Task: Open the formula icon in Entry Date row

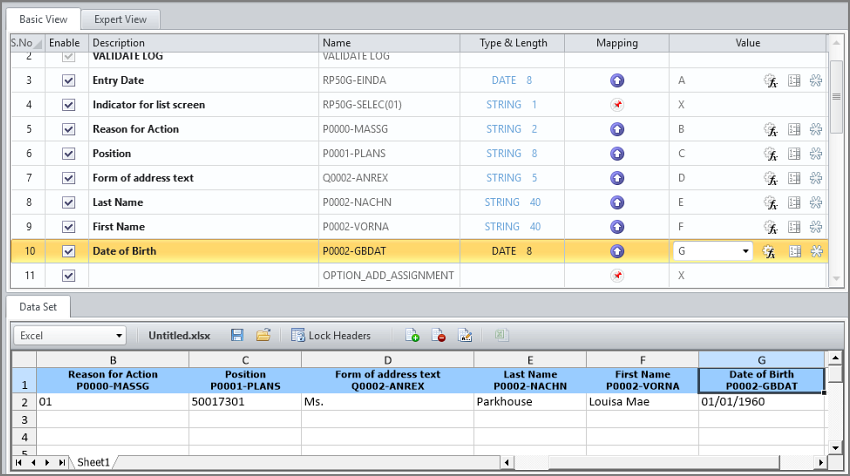Action: [x=771, y=81]
